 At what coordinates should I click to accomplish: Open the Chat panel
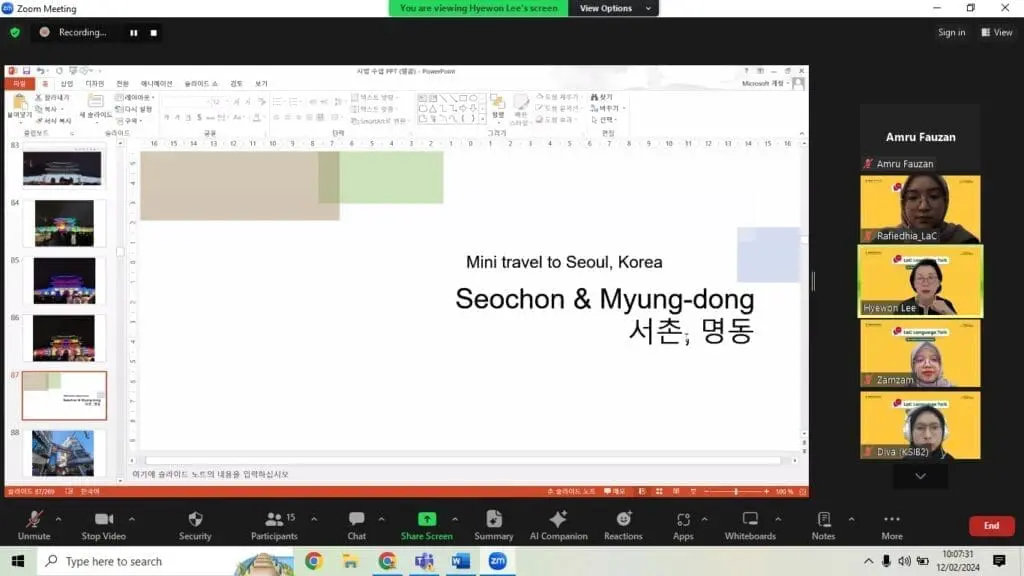pyautogui.click(x=357, y=524)
